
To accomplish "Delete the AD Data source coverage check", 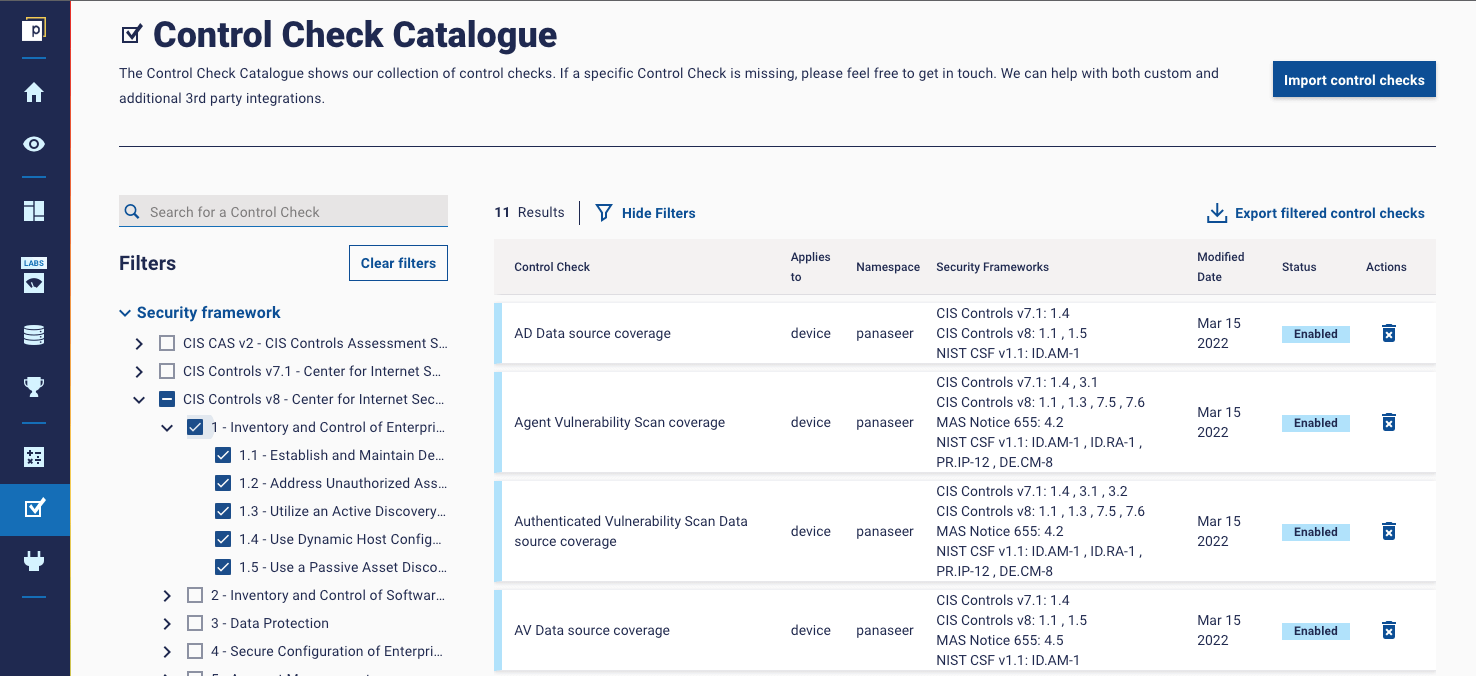I will click(1388, 333).
